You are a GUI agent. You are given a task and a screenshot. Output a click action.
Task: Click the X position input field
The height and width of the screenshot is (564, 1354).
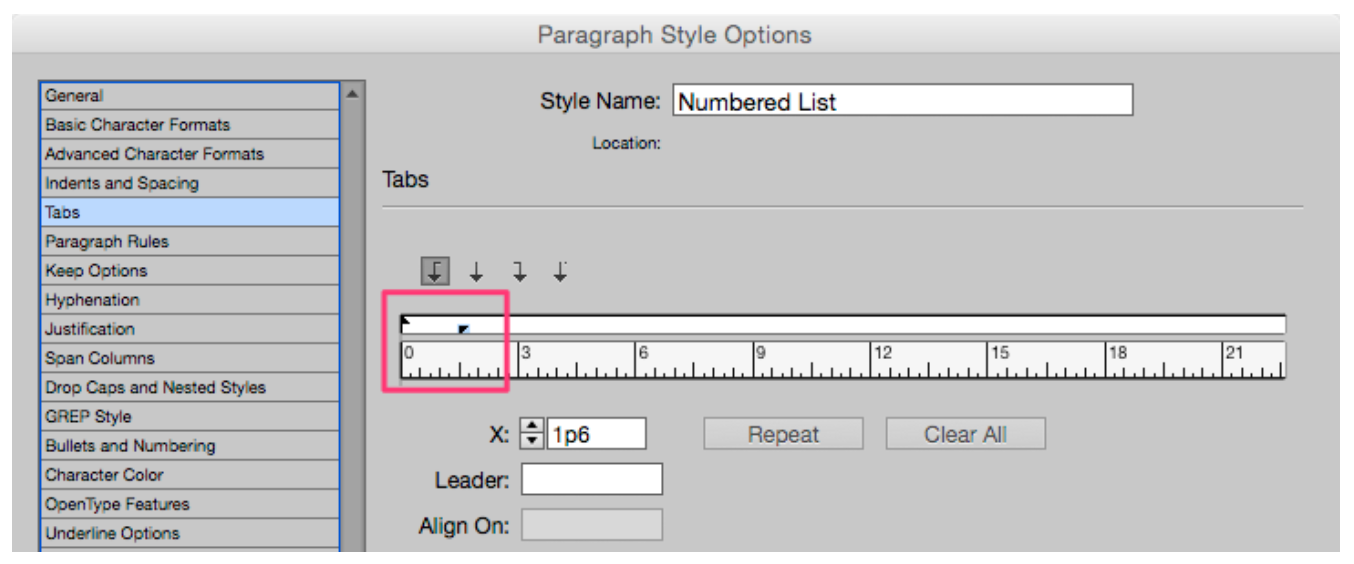(x=596, y=434)
